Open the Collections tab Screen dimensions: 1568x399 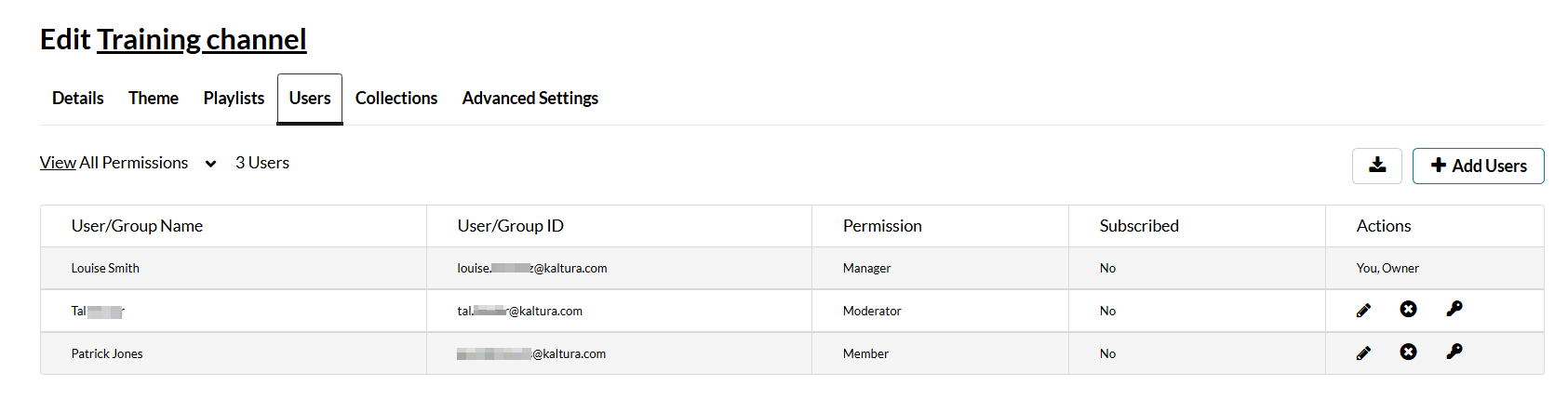[396, 98]
